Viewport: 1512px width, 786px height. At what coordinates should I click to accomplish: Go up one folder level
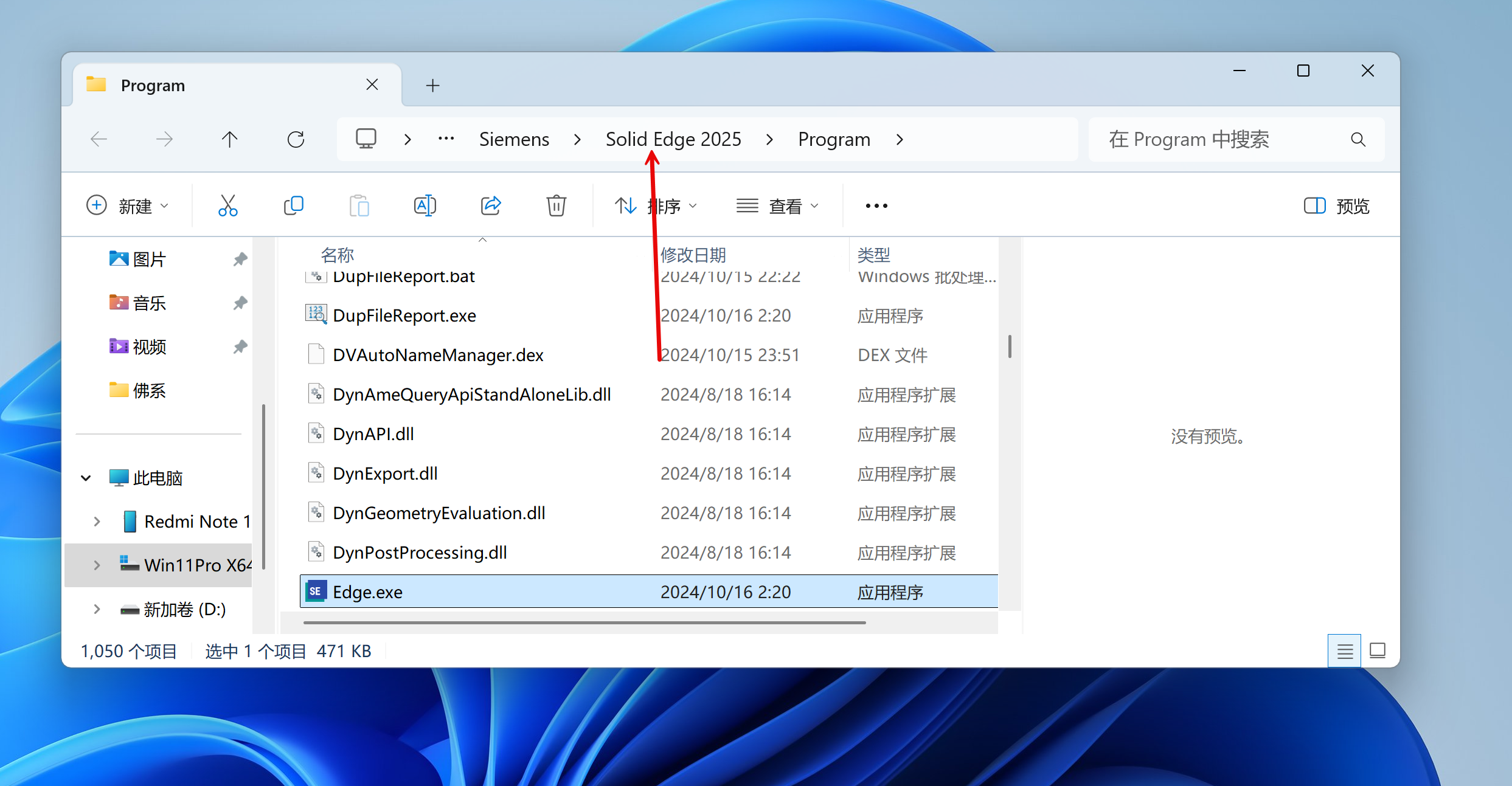[230, 140]
